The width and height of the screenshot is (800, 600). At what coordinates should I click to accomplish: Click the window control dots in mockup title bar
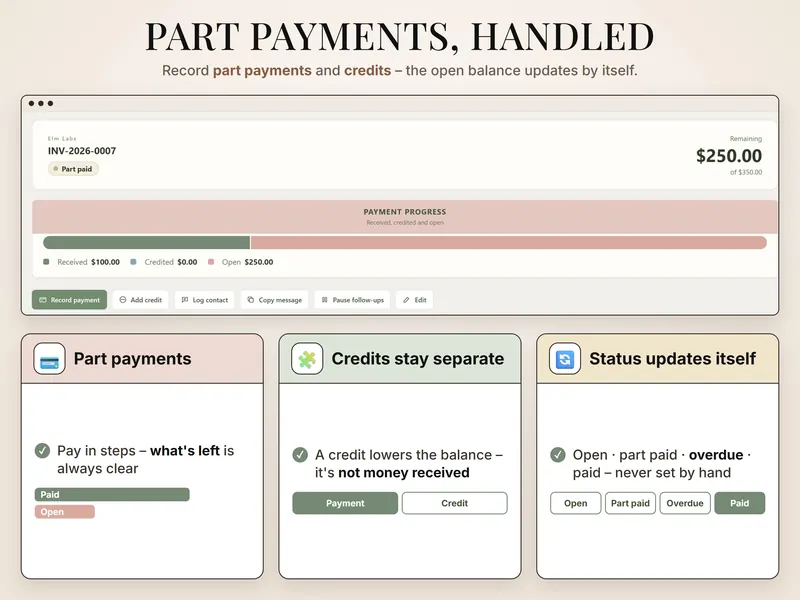(x=41, y=104)
